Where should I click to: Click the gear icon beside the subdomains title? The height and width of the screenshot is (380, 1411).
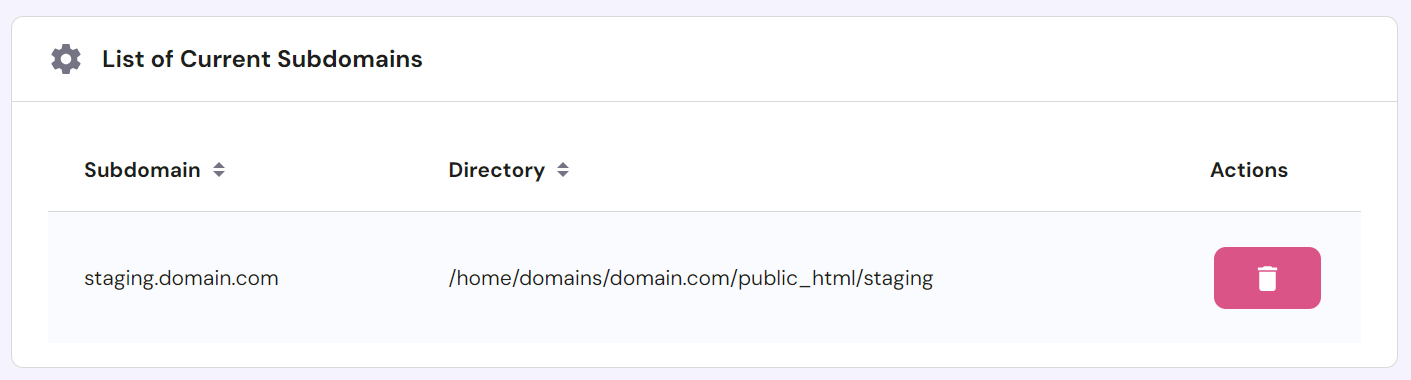pos(66,59)
